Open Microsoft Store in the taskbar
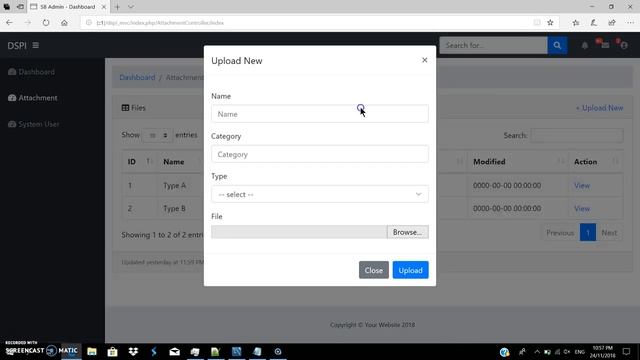 pyautogui.click(x=112, y=351)
